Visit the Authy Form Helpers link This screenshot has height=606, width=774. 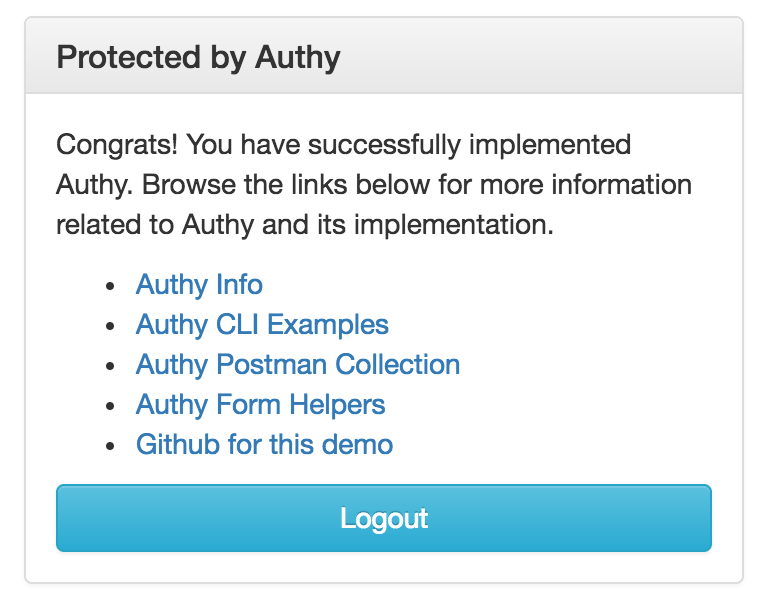[x=260, y=404]
